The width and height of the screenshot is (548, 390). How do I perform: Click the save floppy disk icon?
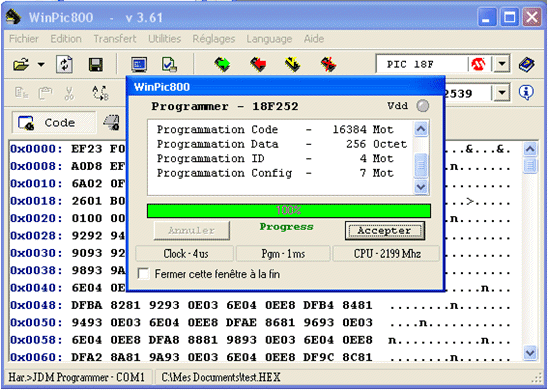95,65
